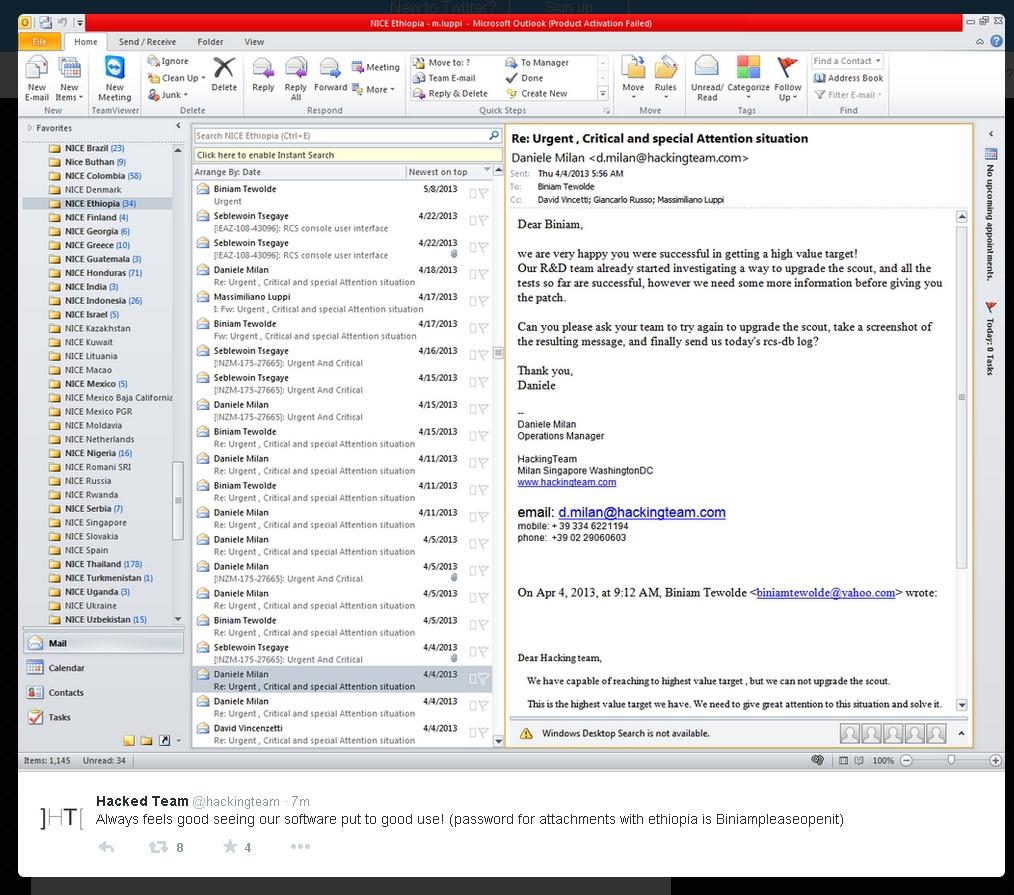This screenshot has width=1014, height=895.
Task: Open the NICE Honduras folder
Action: click(103, 273)
